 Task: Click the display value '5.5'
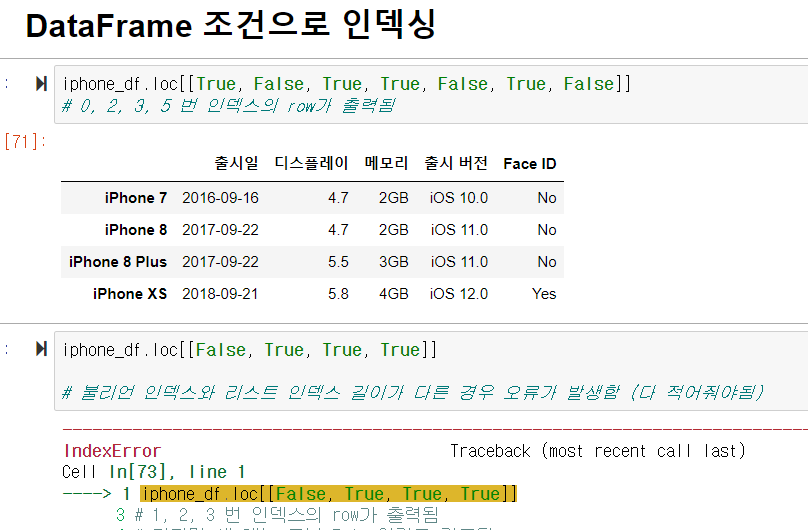click(x=338, y=262)
